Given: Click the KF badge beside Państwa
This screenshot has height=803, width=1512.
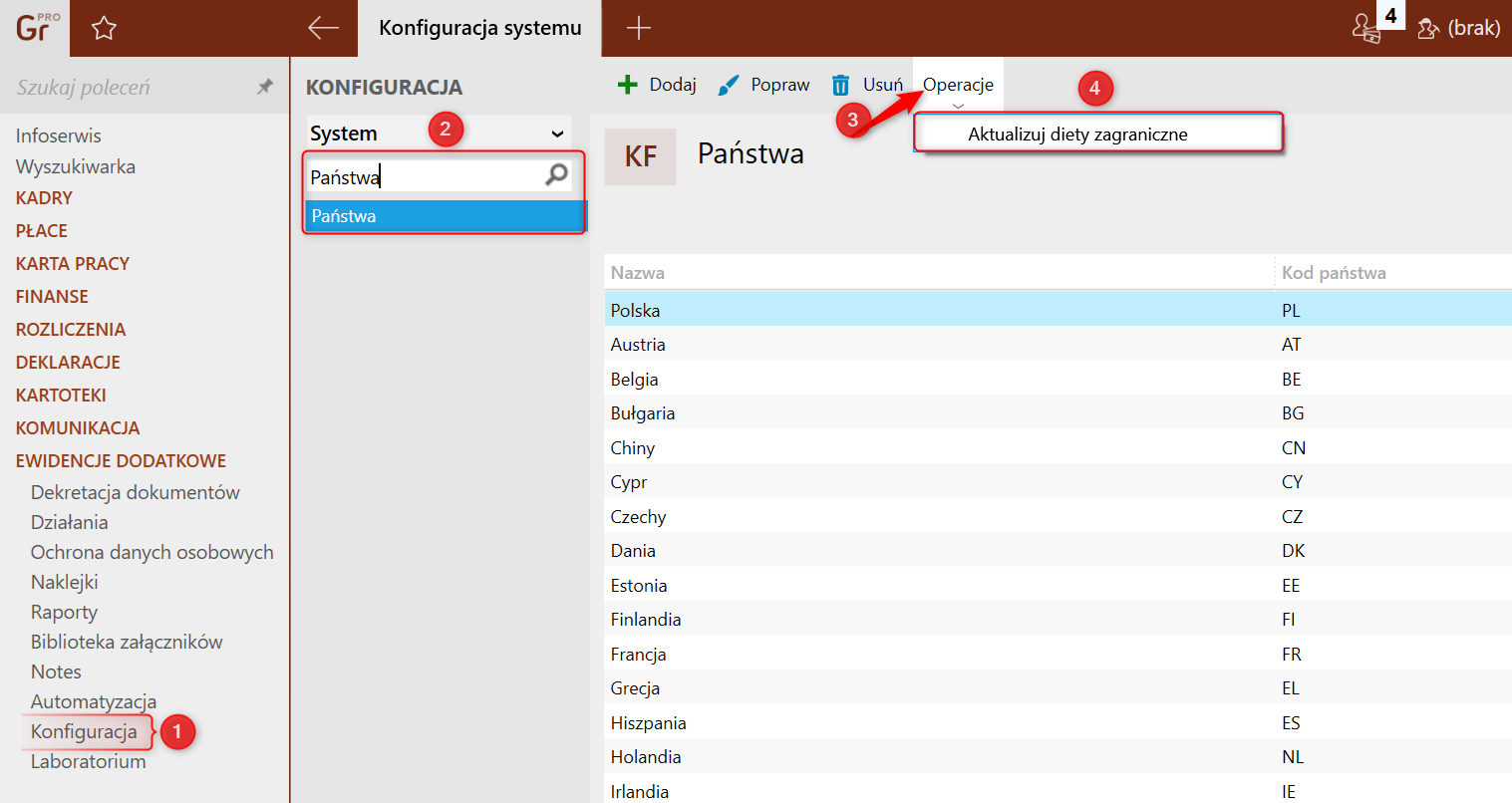Looking at the screenshot, I should [x=641, y=156].
